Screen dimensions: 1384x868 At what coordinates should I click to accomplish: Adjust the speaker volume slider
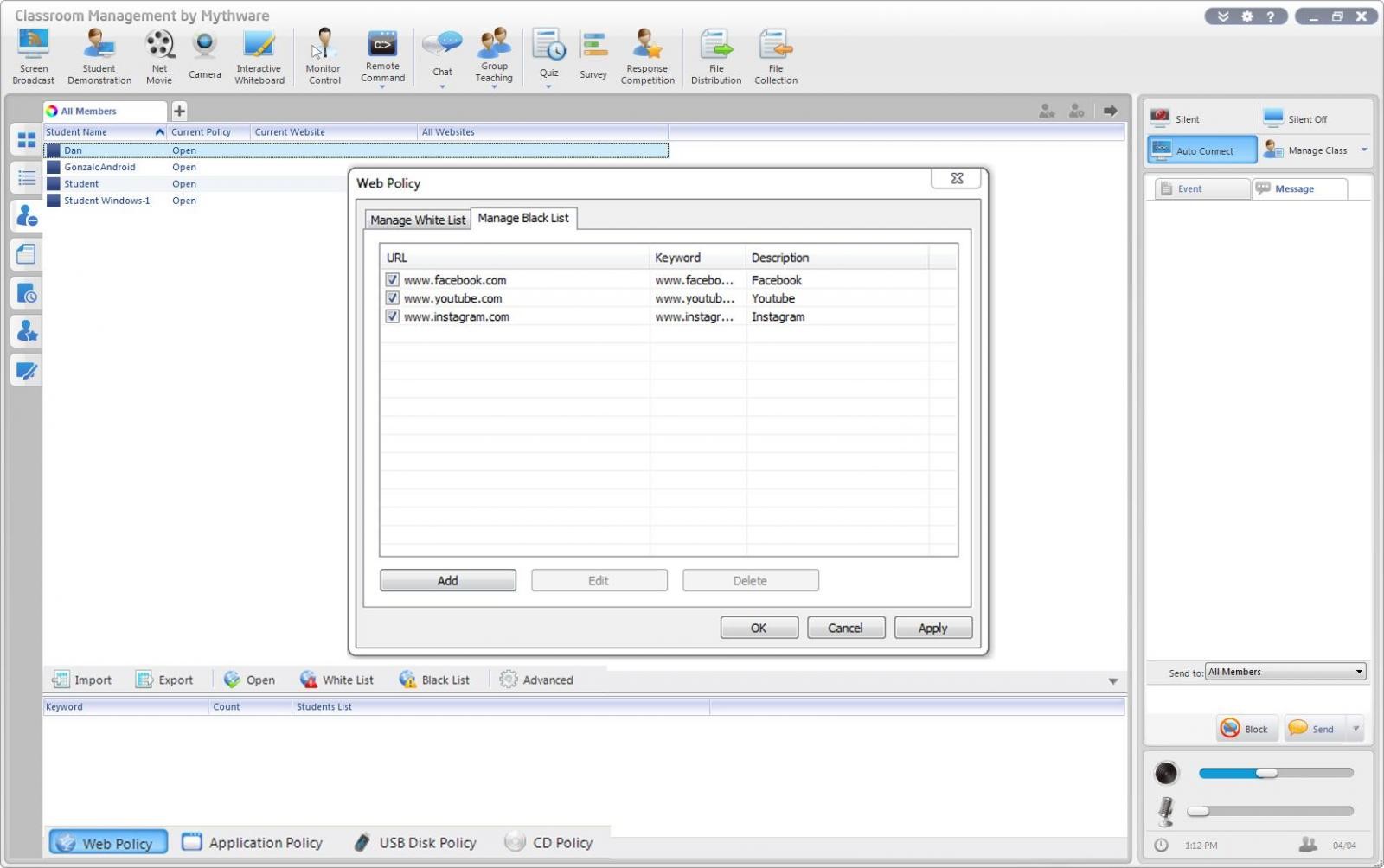(x=1268, y=772)
